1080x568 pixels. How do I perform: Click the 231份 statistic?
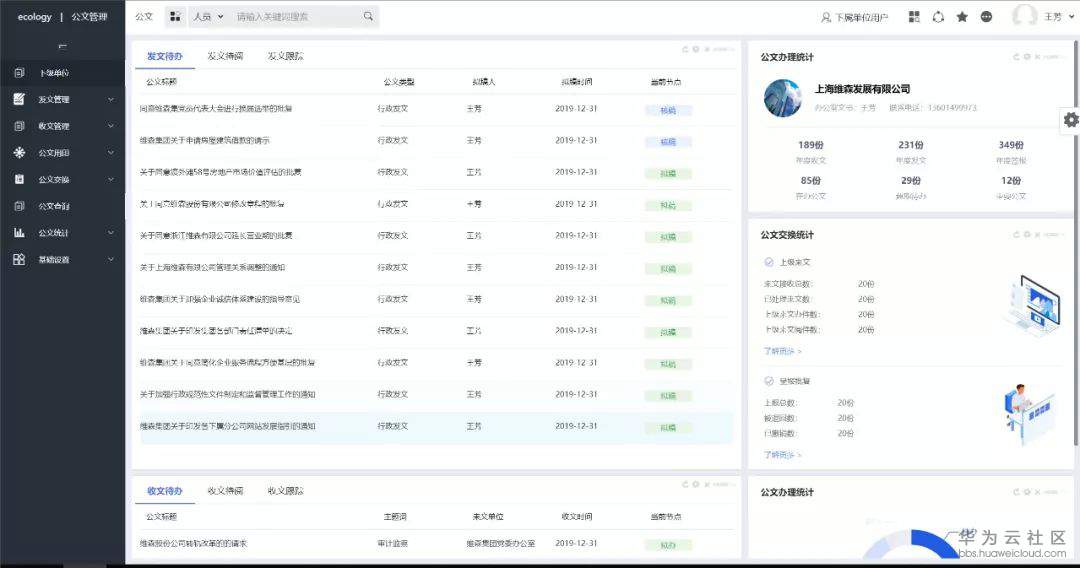coord(911,145)
